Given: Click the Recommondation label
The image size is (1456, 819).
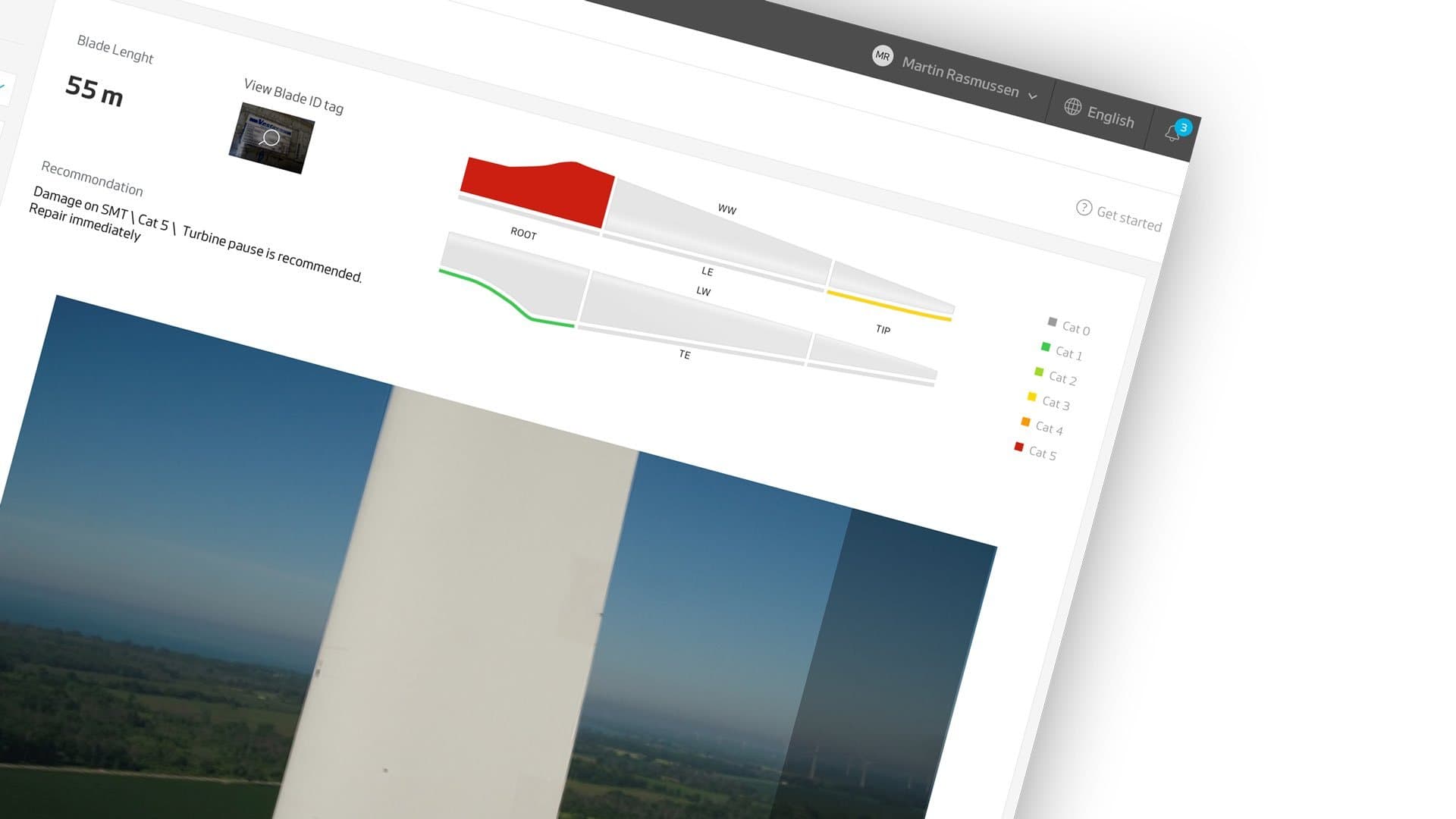Looking at the screenshot, I should (92, 177).
